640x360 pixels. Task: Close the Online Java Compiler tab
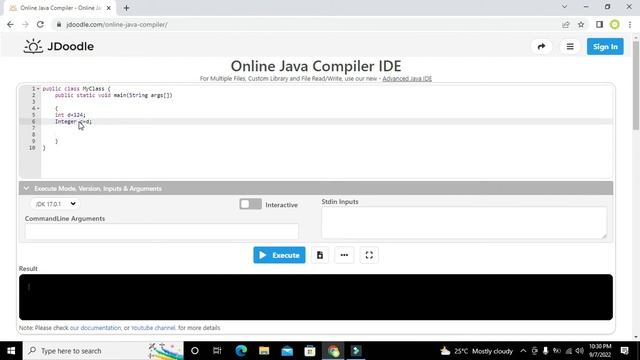(x=109, y=8)
